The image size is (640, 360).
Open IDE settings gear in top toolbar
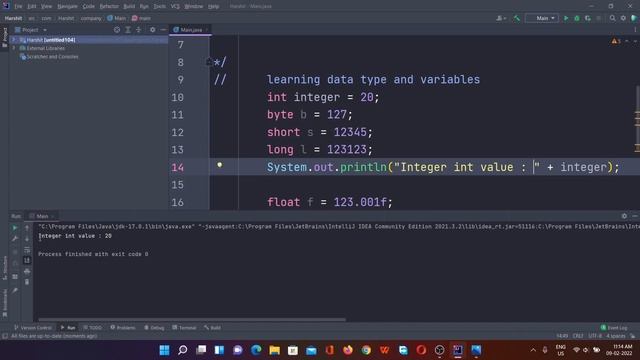click(623, 18)
